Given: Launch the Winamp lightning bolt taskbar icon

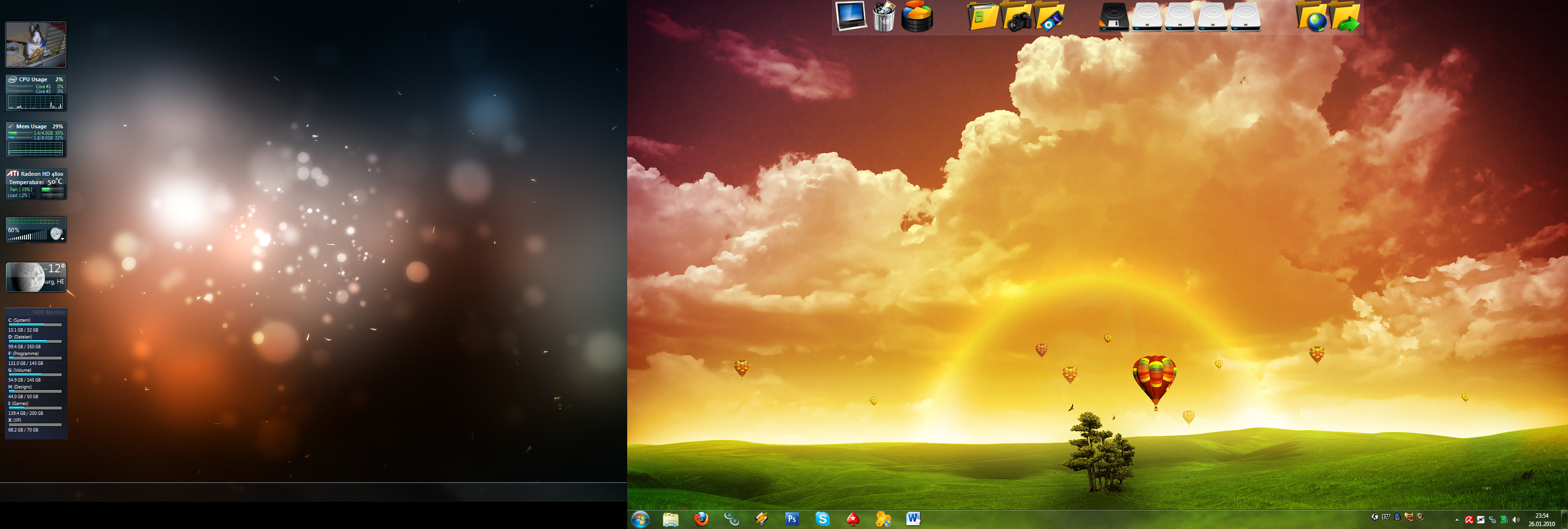Looking at the screenshot, I should coord(761,519).
